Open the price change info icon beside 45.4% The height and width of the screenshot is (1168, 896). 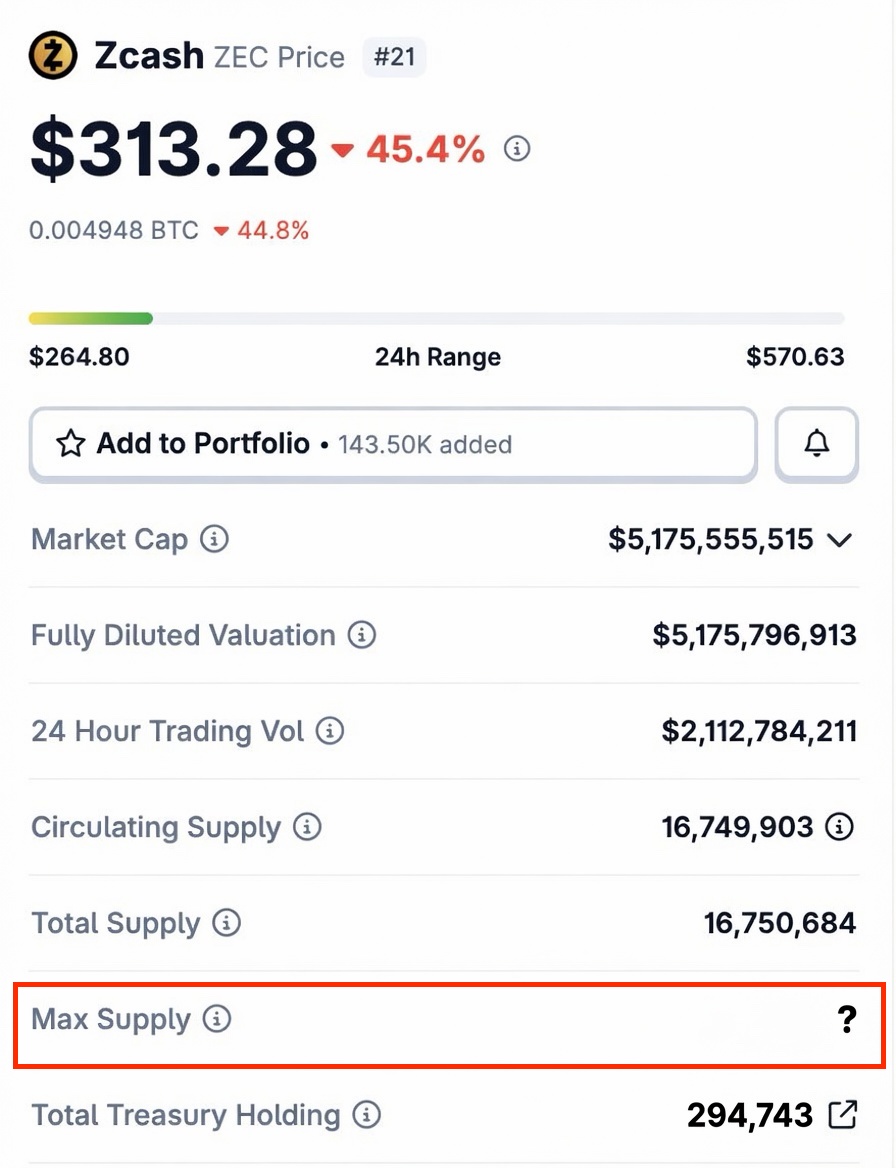tap(517, 148)
